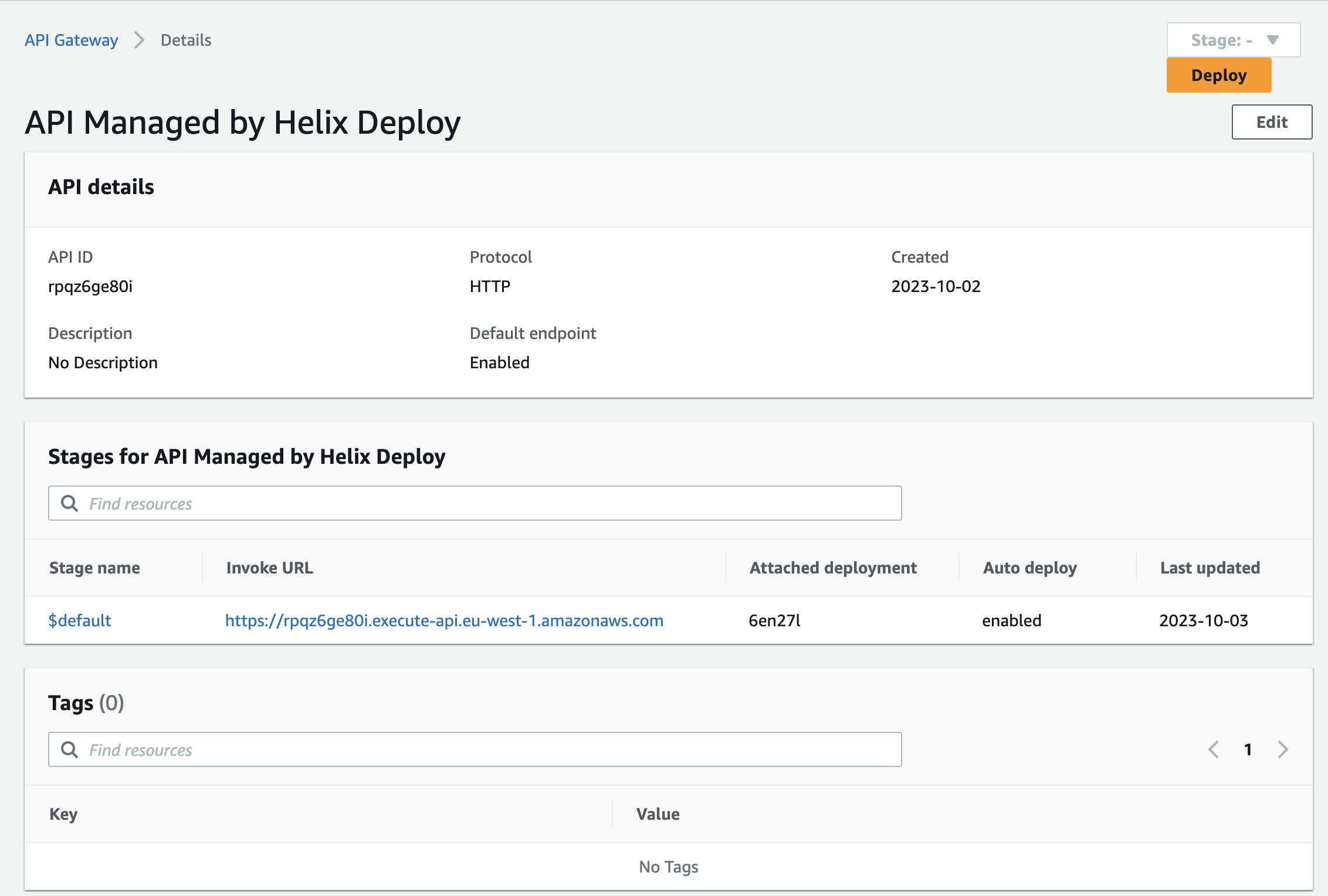The image size is (1328, 896).
Task: Sort by Attached deployment column header
Action: (833, 568)
